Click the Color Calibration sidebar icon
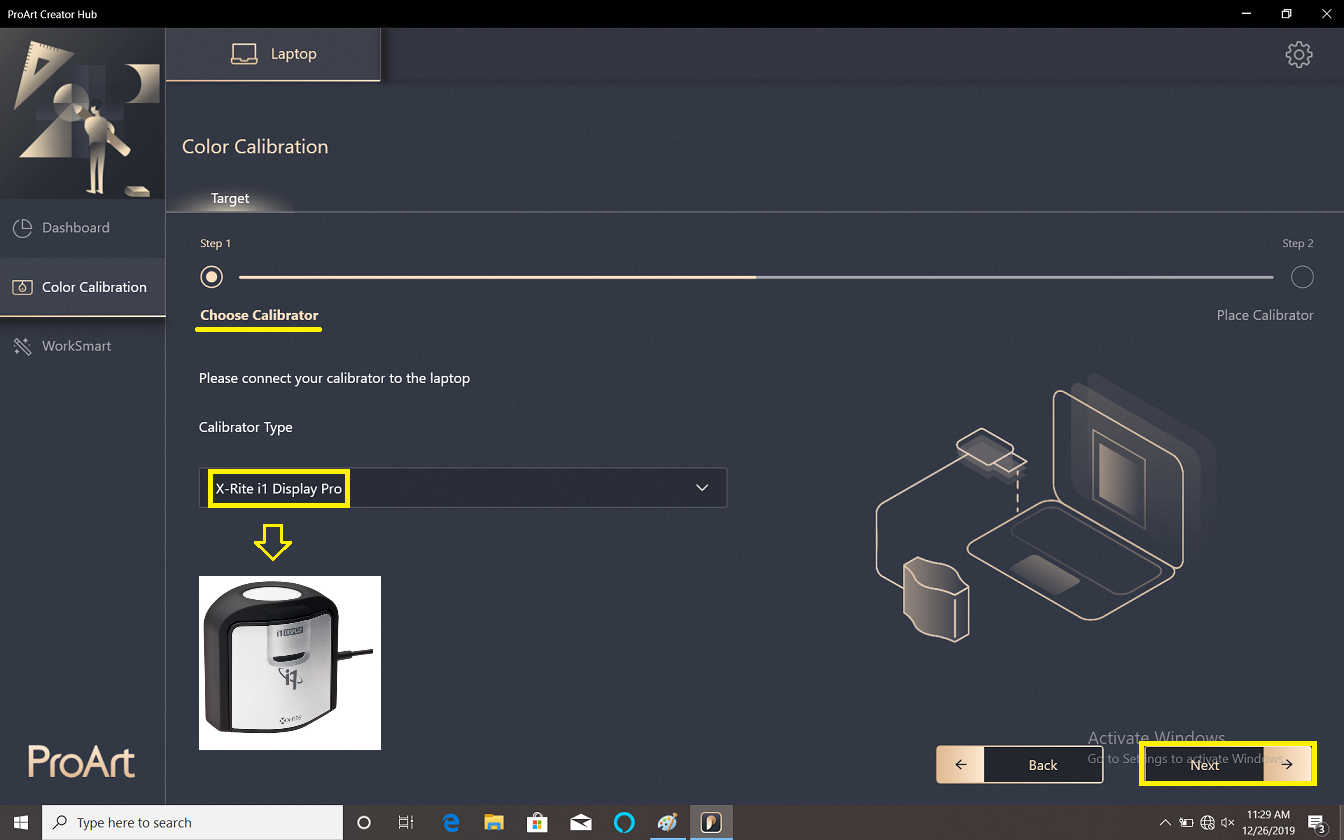 click(22, 287)
